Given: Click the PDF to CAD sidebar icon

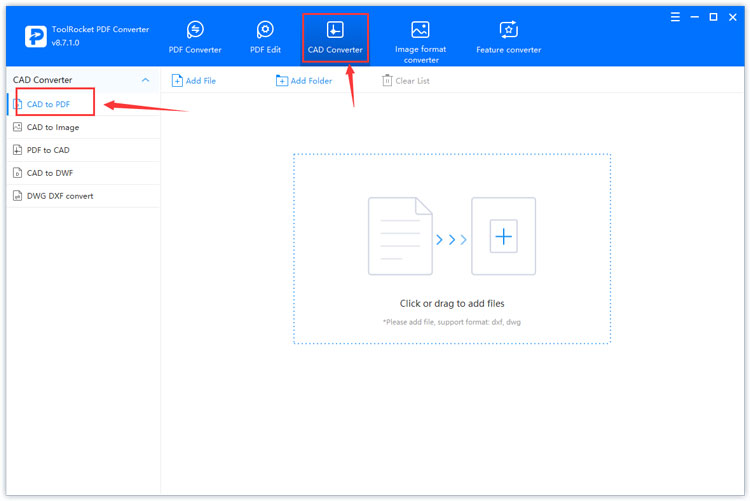Looking at the screenshot, I should (17, 150).
